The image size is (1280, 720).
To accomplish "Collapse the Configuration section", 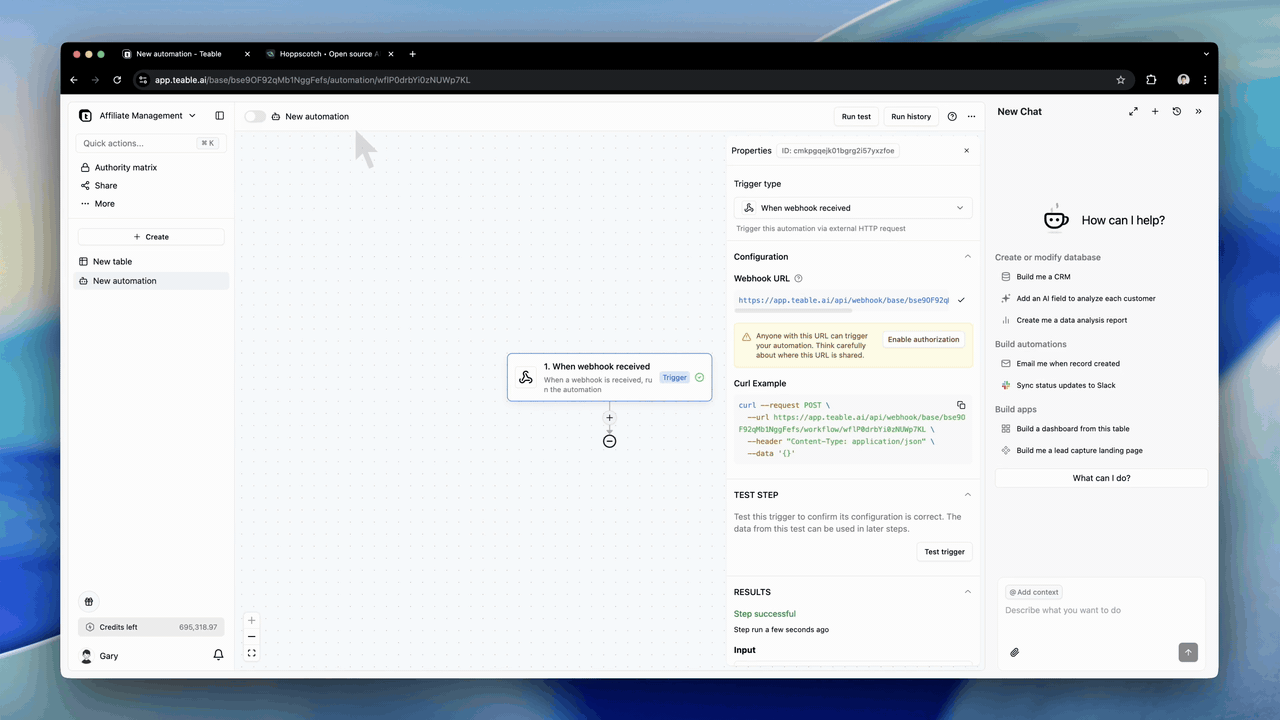I will 967,257.
